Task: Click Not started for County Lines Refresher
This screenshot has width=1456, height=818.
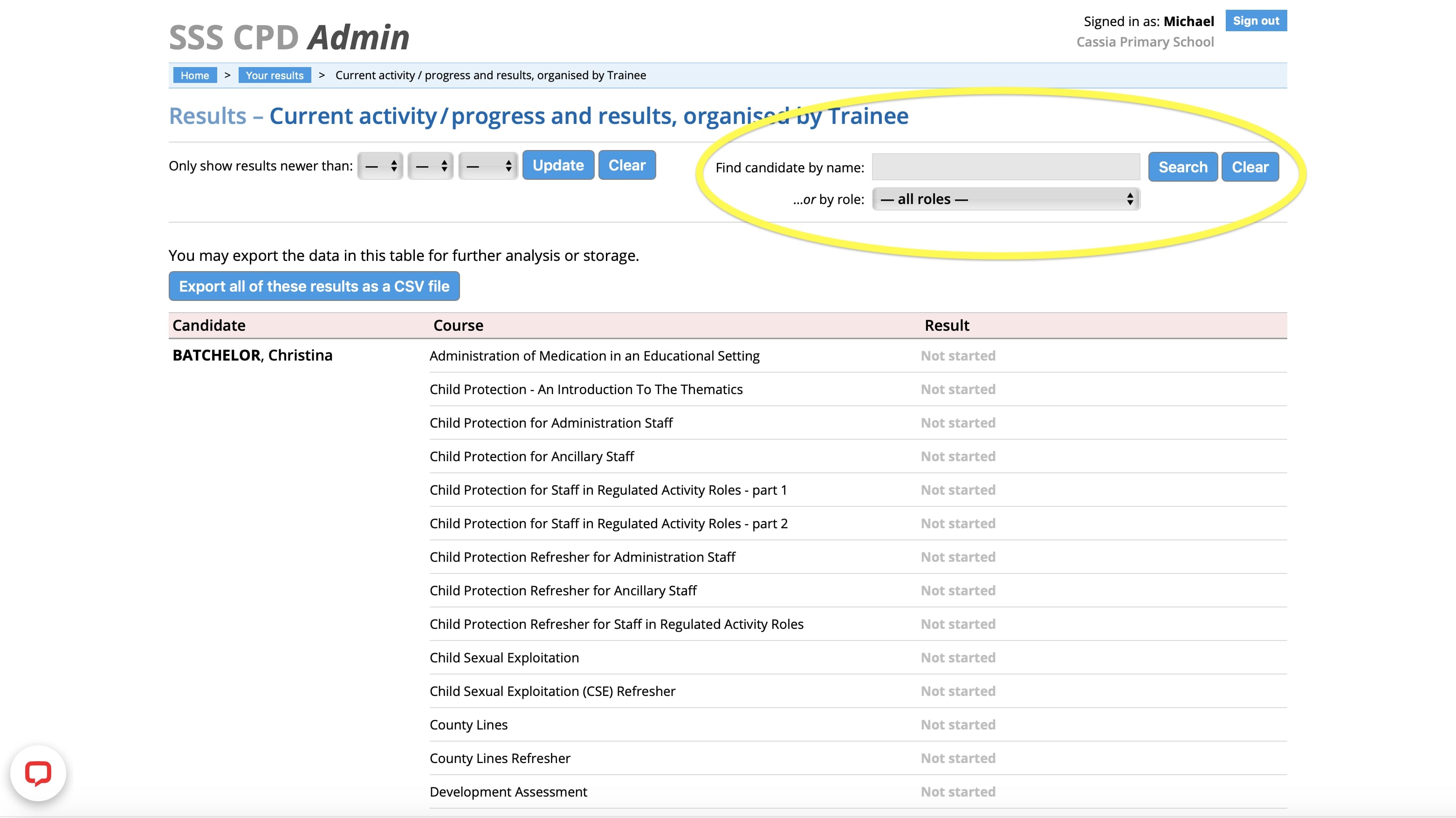Action: click(958, 758)
